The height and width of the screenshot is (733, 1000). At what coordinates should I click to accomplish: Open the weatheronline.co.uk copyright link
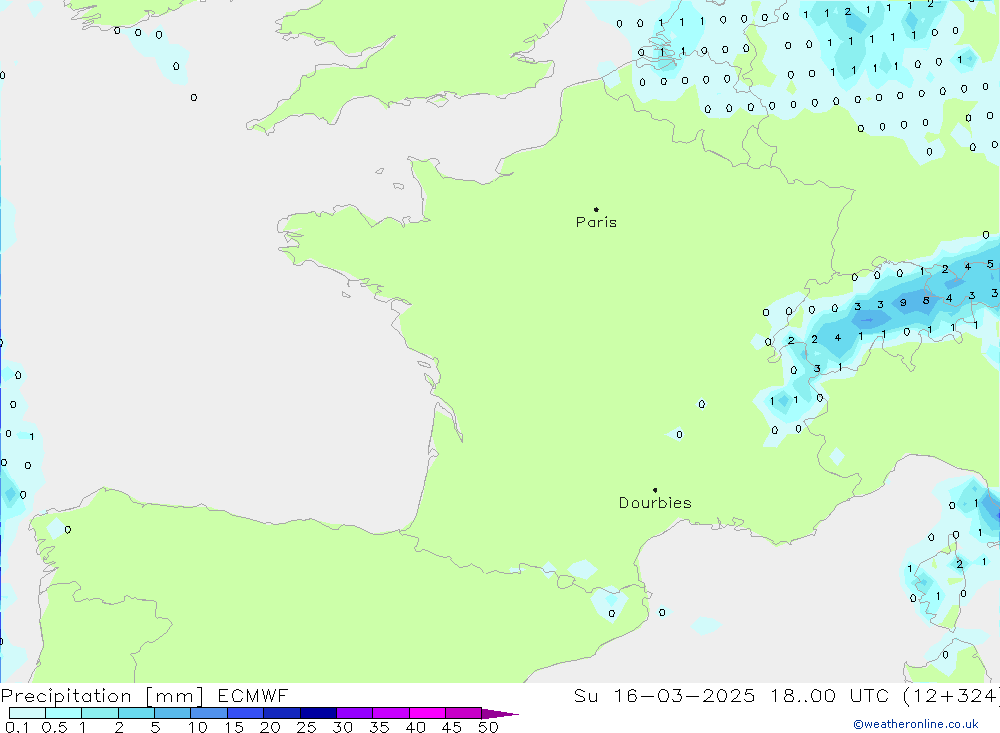(916, 724)
